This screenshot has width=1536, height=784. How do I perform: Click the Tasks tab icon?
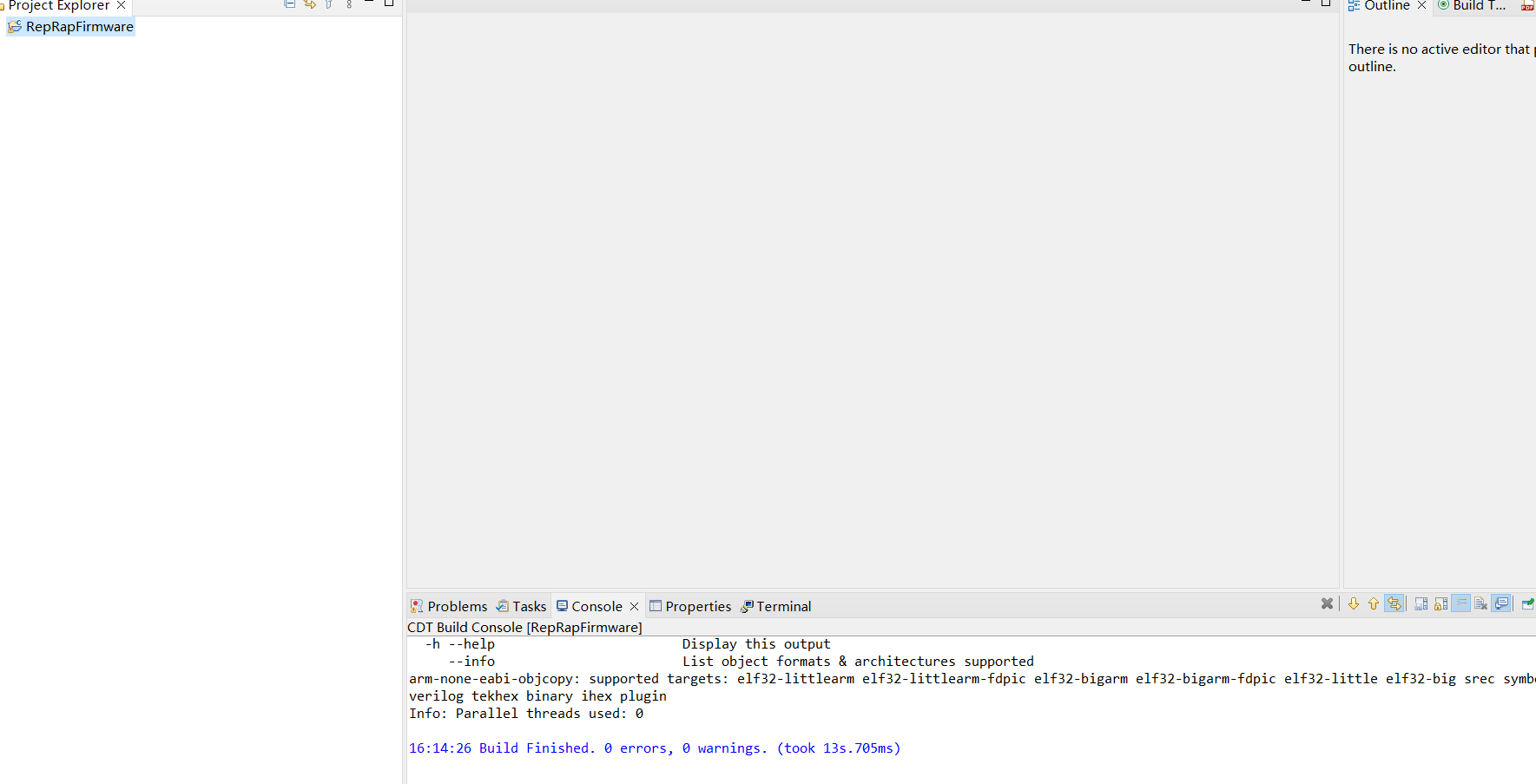[x=502, y=606]
